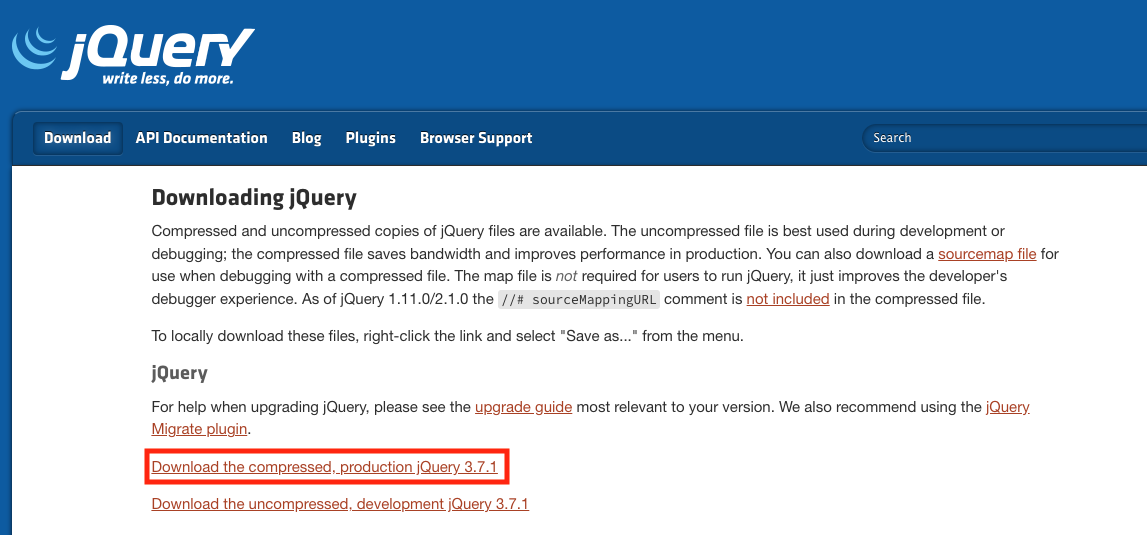The image size is (1147, 535).
Task: Open the Download nav tab
Action: coord(78,138)
